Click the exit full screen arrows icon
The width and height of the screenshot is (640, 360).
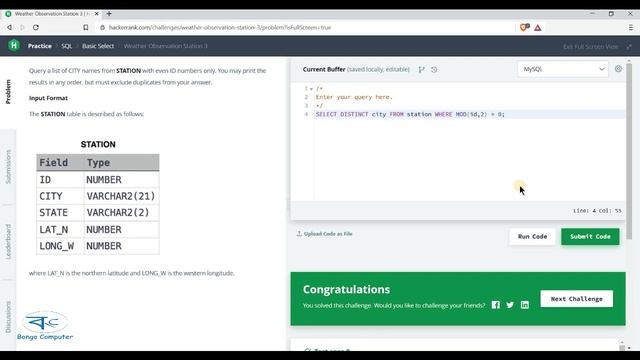pyautogui.click(x=629, y=47)
